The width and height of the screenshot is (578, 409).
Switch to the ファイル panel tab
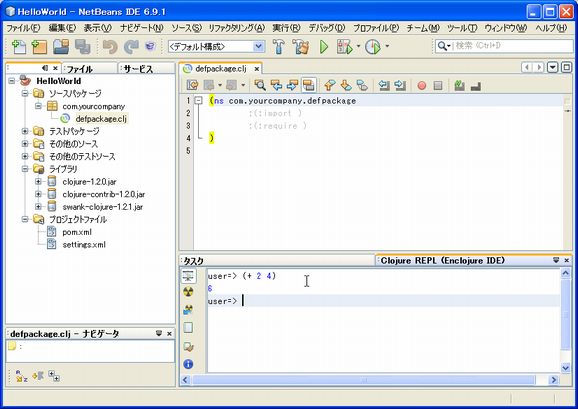[x=90, y=69]
